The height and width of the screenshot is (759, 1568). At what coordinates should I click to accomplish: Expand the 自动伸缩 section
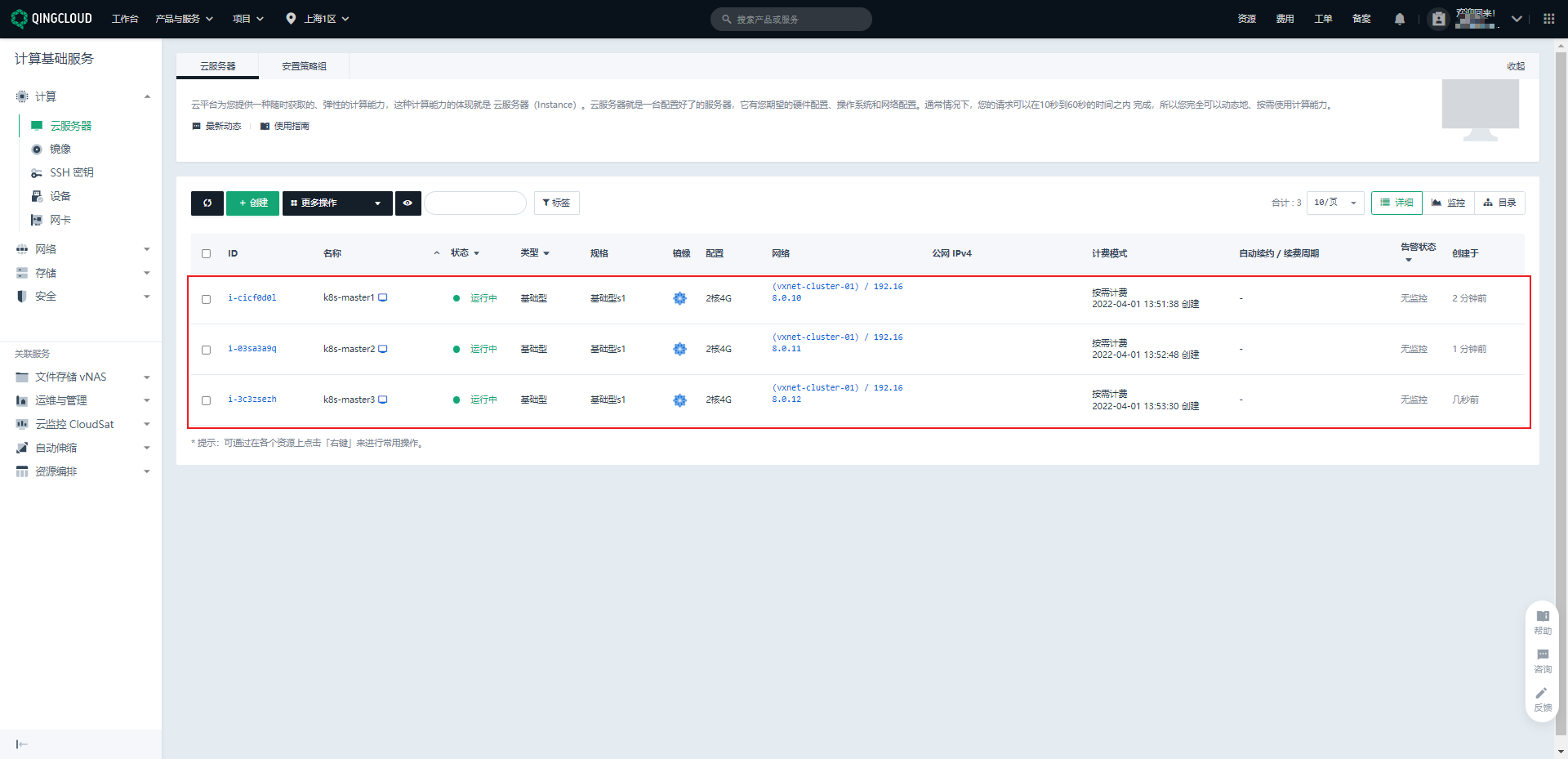tap(147, 449)
